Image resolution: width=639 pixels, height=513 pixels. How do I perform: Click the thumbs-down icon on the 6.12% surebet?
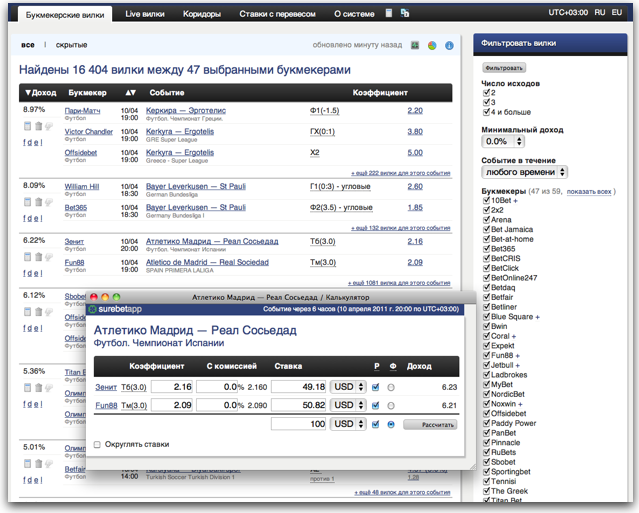click(49, 312)
